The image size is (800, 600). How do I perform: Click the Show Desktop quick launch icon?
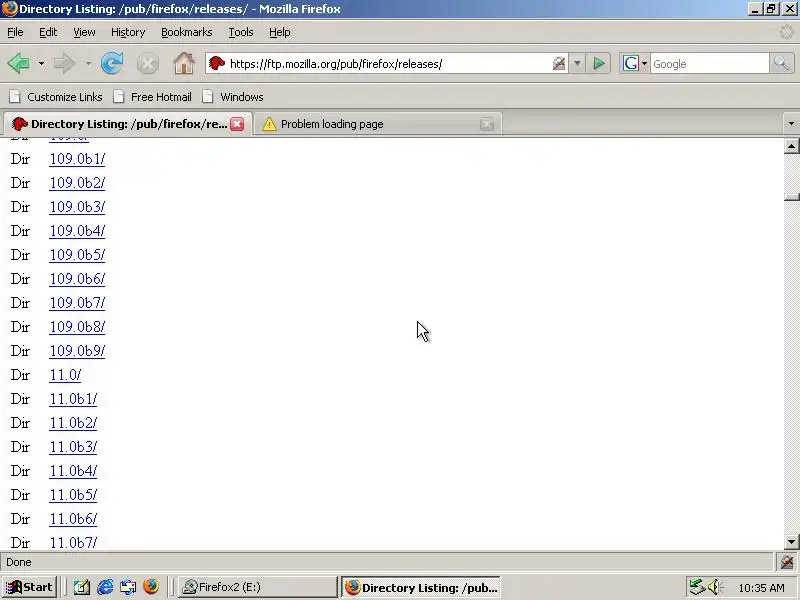pyautogui.click(x=82, y=587)
